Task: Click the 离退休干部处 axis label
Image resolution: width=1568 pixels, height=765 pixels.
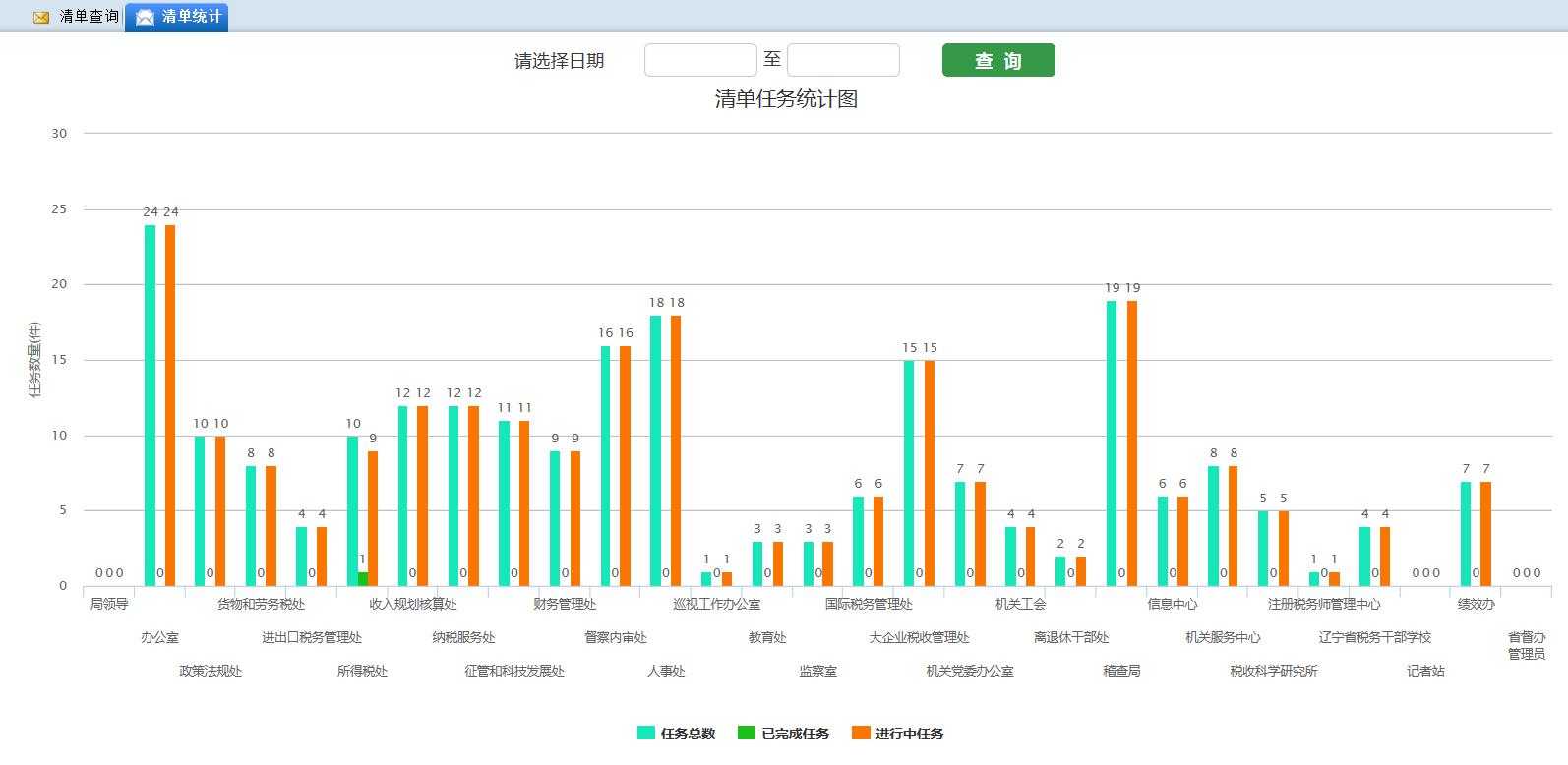Action: pyautogui.click(x=1071, y=637)
